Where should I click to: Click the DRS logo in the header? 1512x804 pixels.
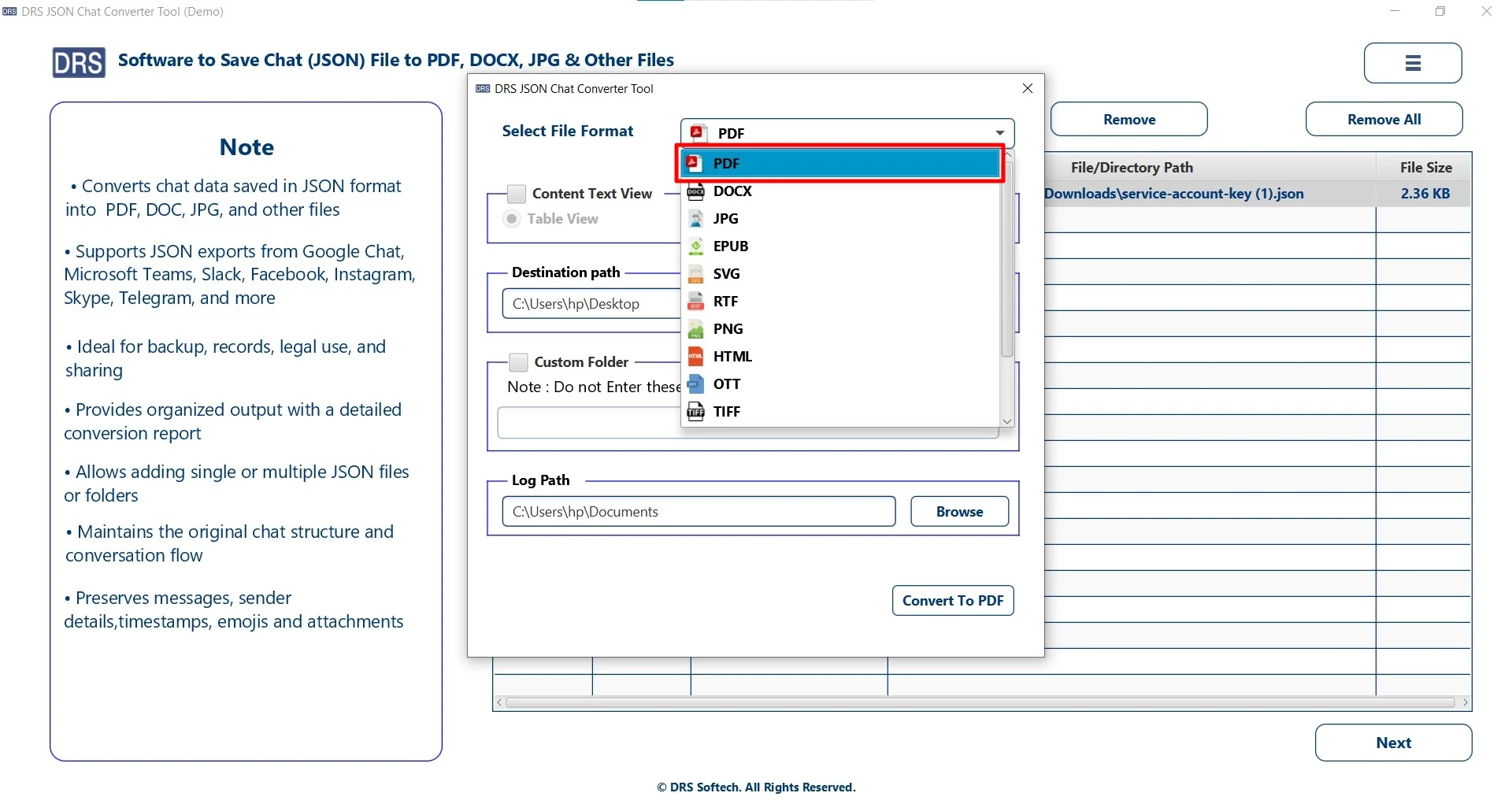point(79,62)
